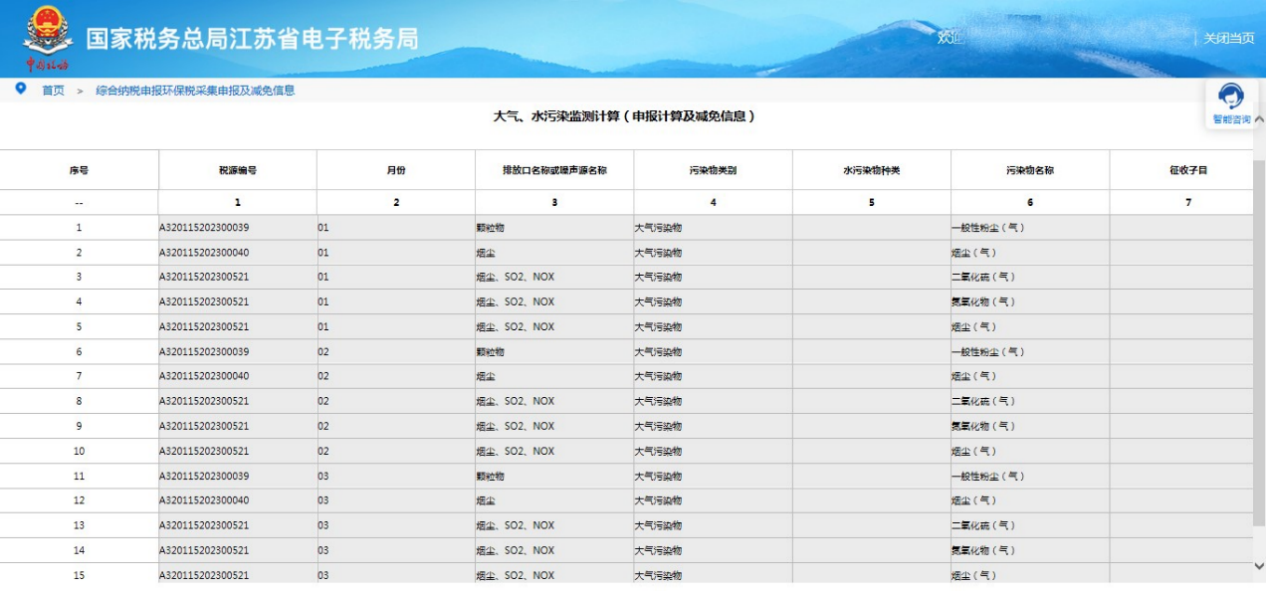
Task: Click the 税源编号 cell in row 2
Action: [237, 253]
